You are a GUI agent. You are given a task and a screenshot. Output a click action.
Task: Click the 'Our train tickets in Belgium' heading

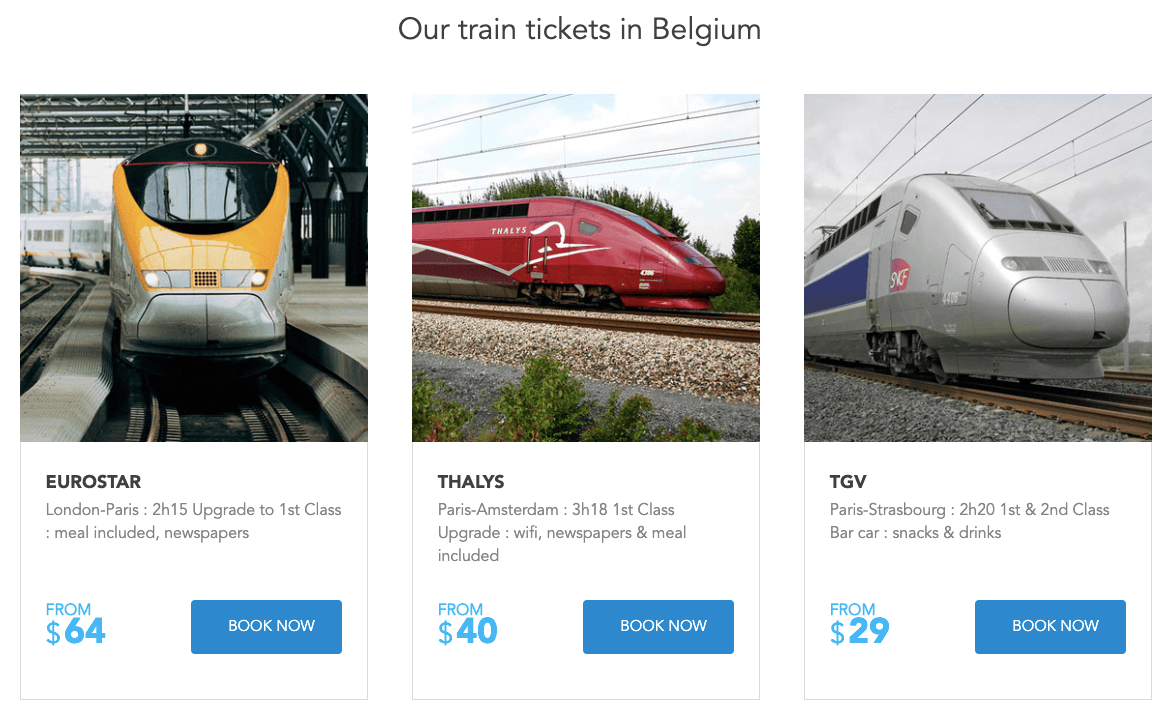(580, 29)
